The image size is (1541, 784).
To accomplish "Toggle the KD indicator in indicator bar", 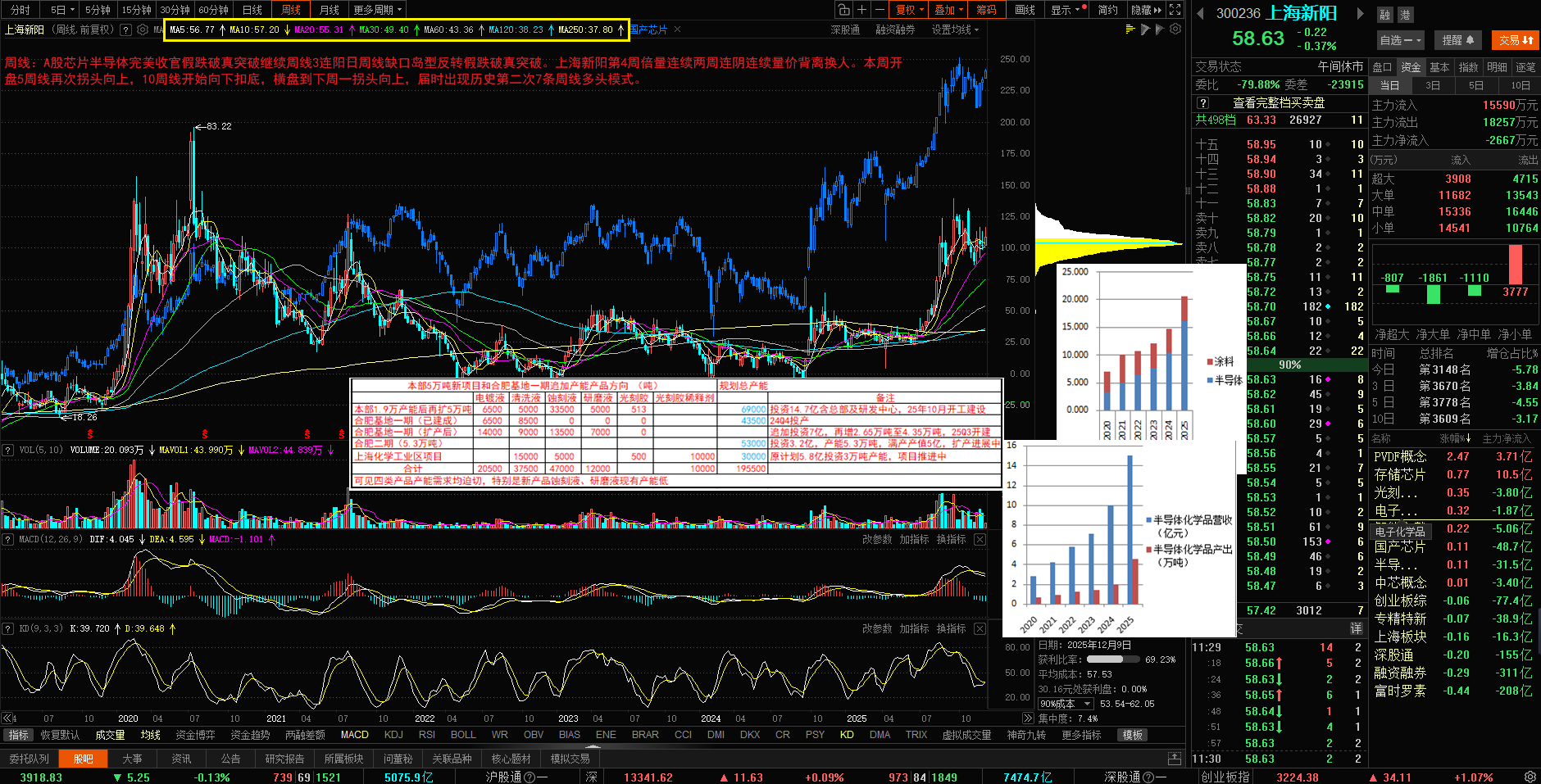I will (847, 735).
